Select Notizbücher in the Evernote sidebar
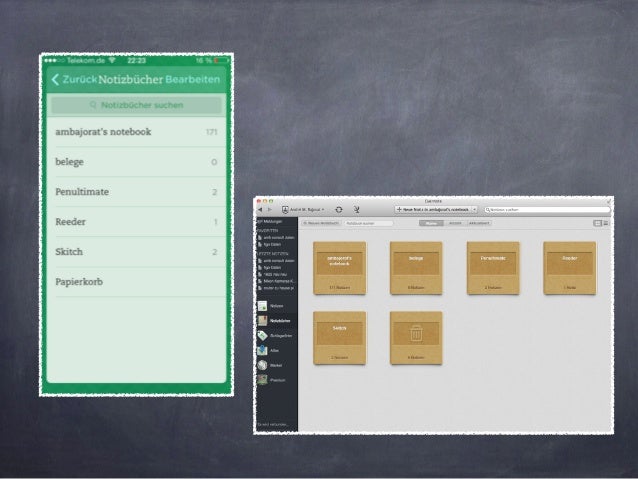This screenshot has width=638, height=479. pos(276,321)
